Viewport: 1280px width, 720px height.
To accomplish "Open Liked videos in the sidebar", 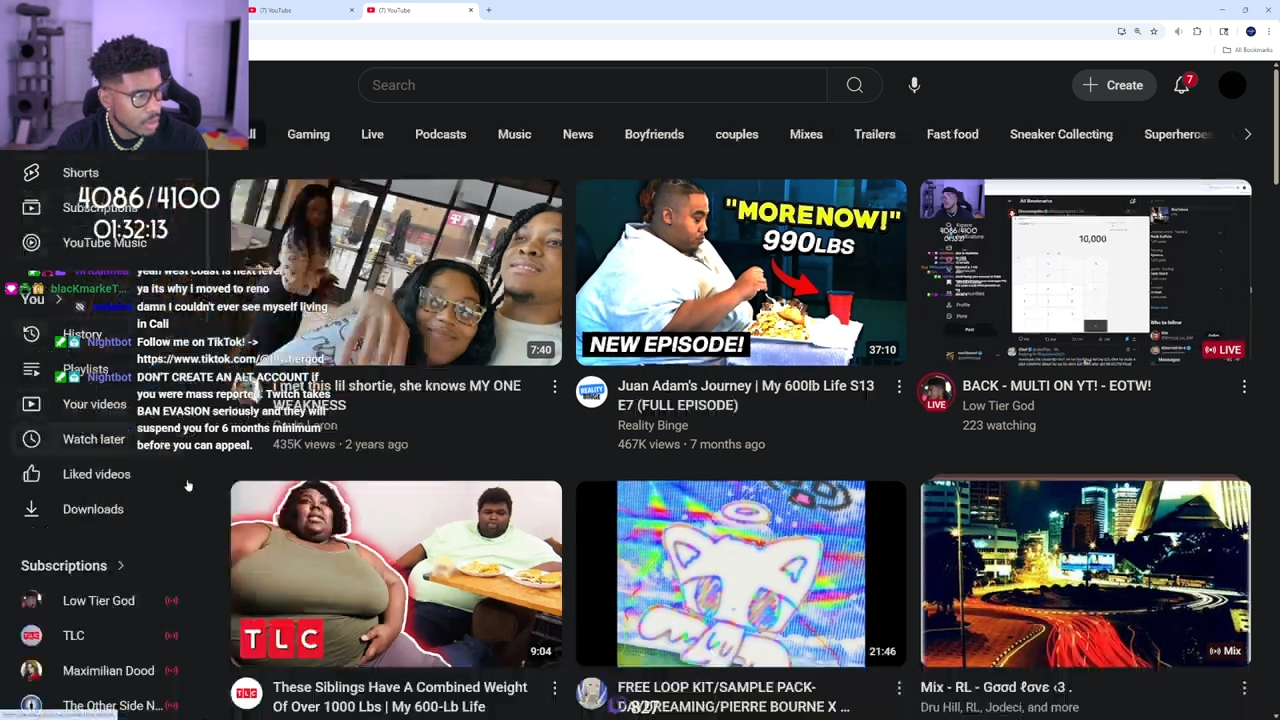I will [x=96, y=474].
